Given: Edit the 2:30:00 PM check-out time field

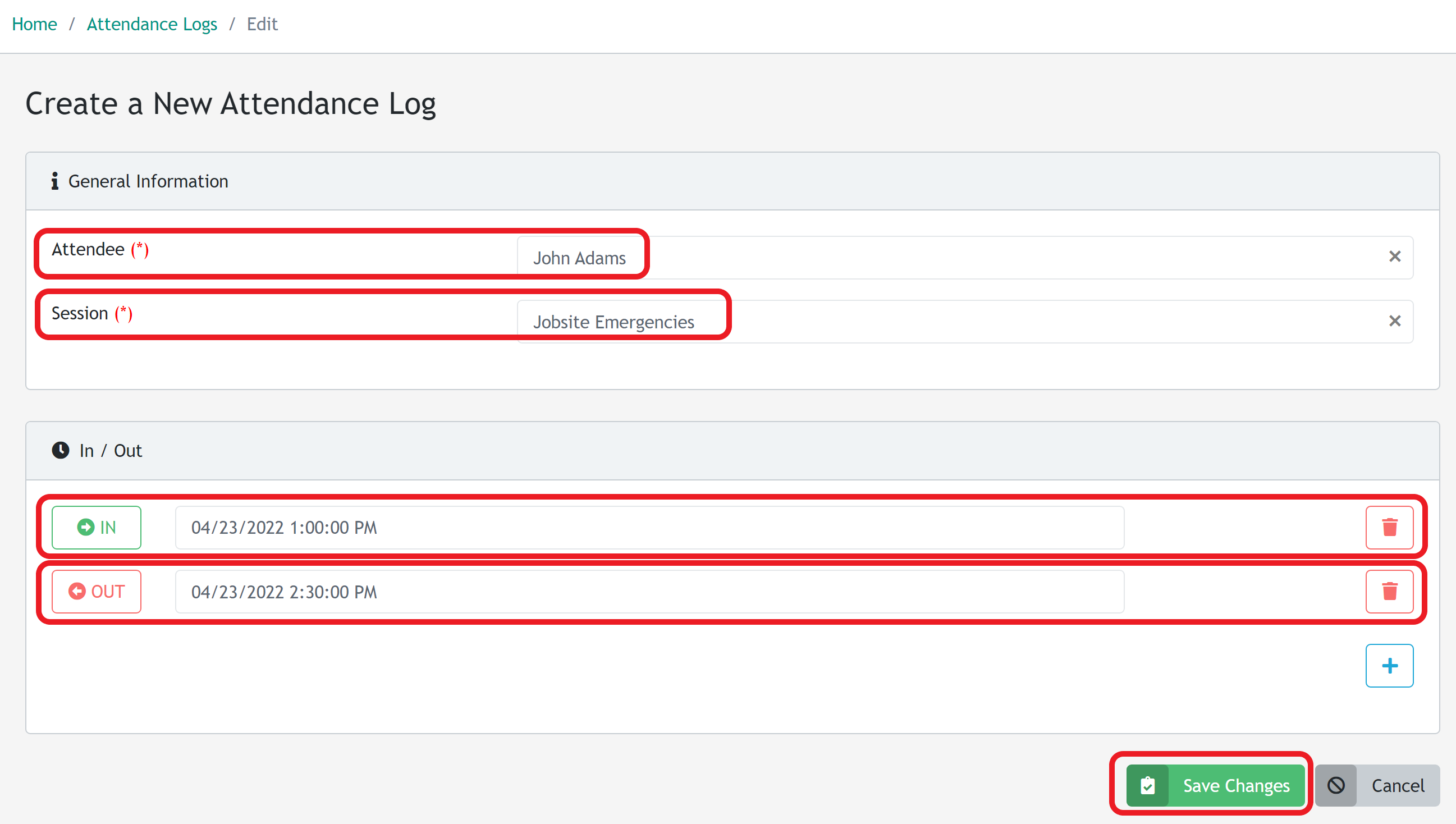Looking at the screenshot, I should [x=649, y=592].
